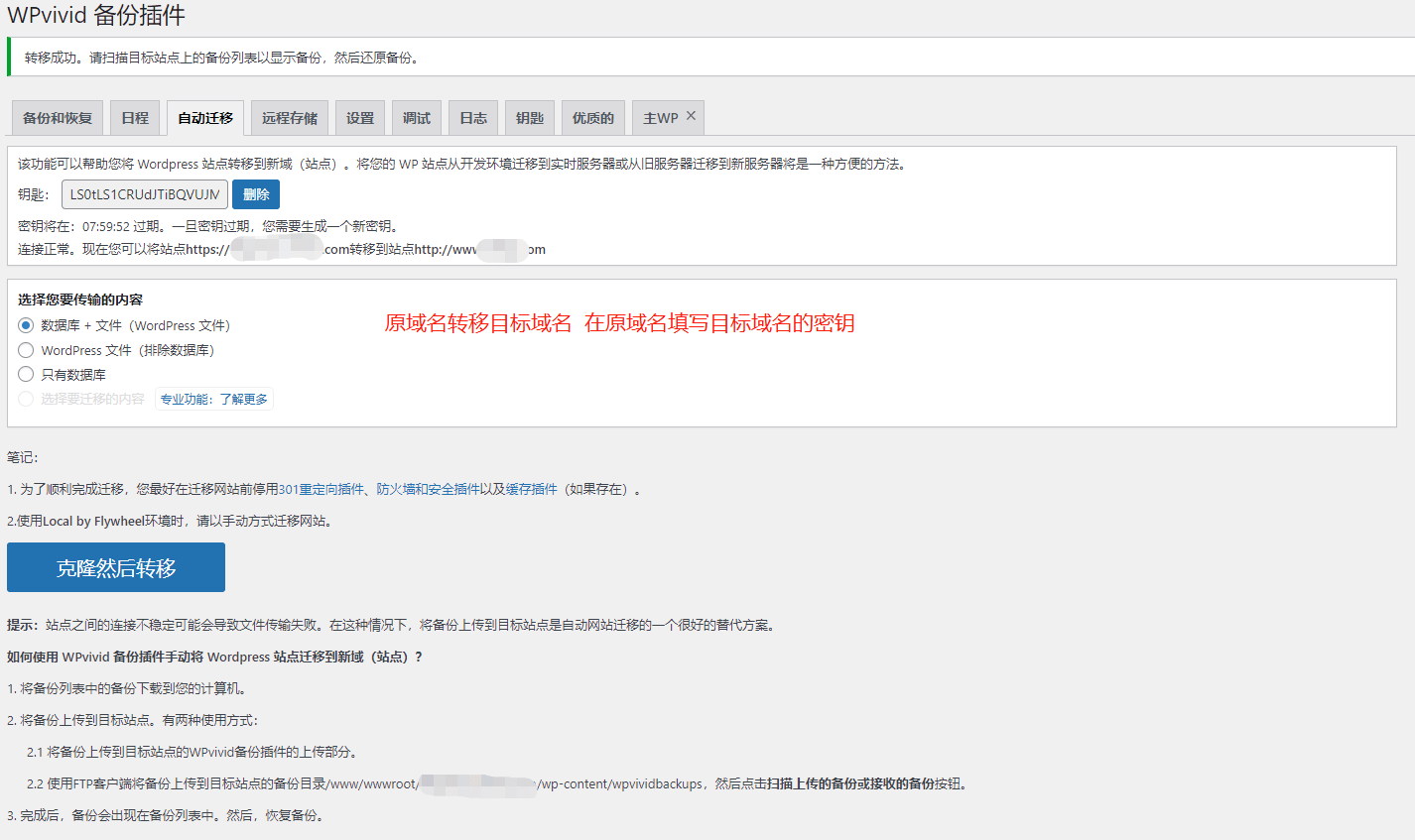Screen dimensions: 1415x840
Task: Select the 自动迁移 tab
Action: (x=205, y=118)
